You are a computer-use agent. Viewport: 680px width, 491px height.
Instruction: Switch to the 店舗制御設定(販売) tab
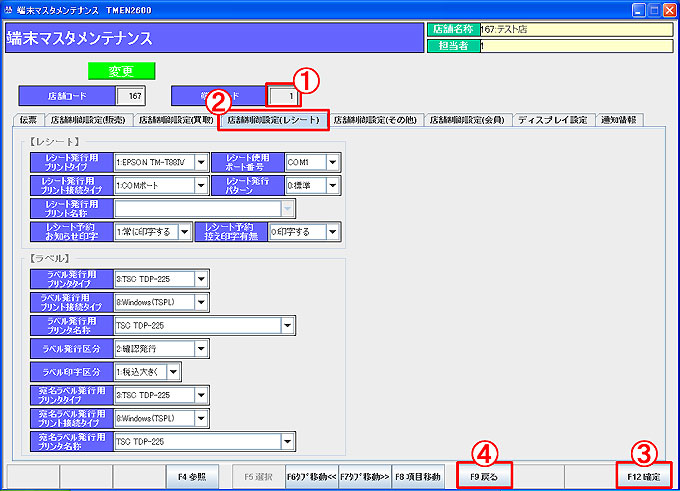(x=88, y=120)
